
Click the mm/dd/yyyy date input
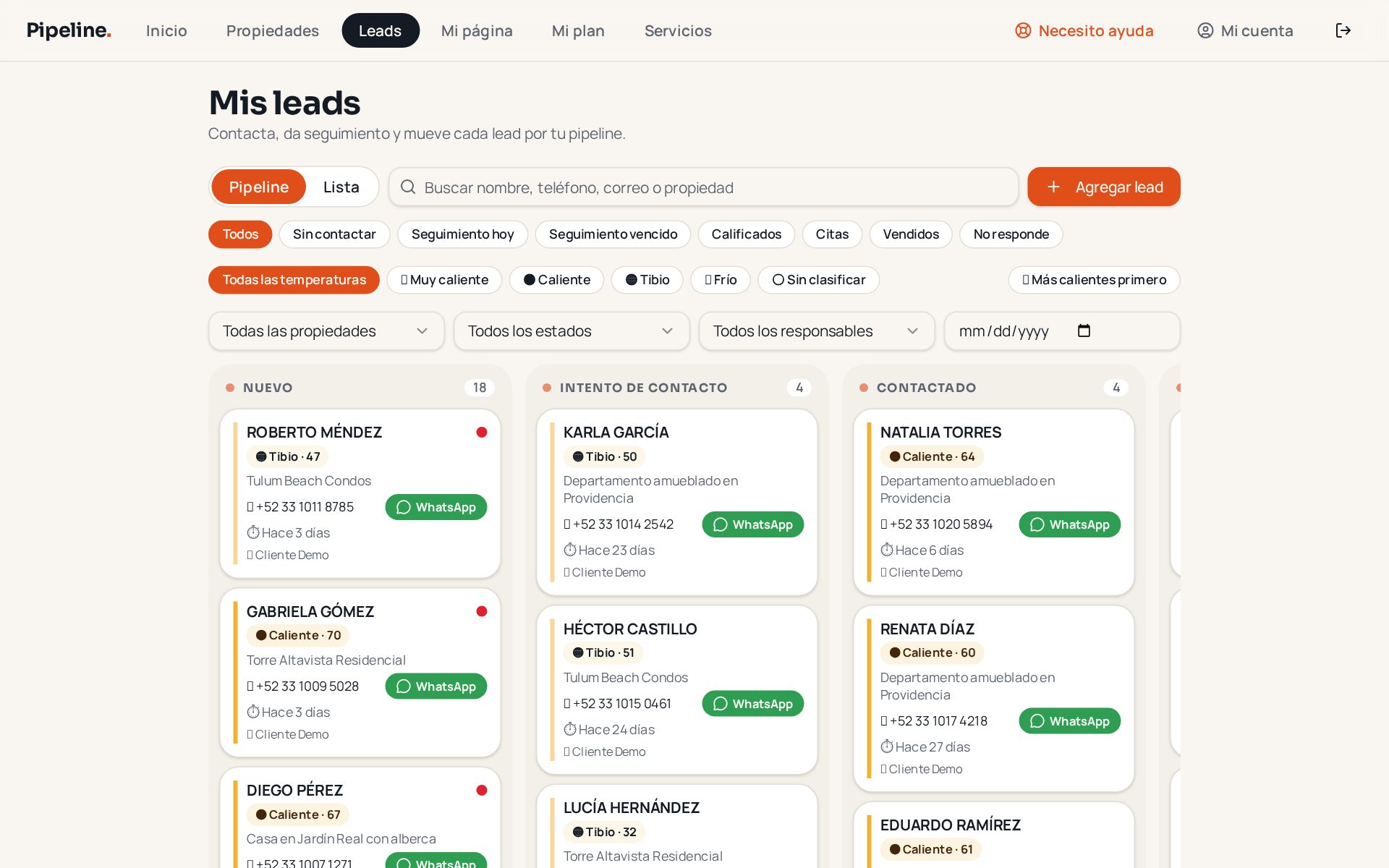pos(1062,331)
